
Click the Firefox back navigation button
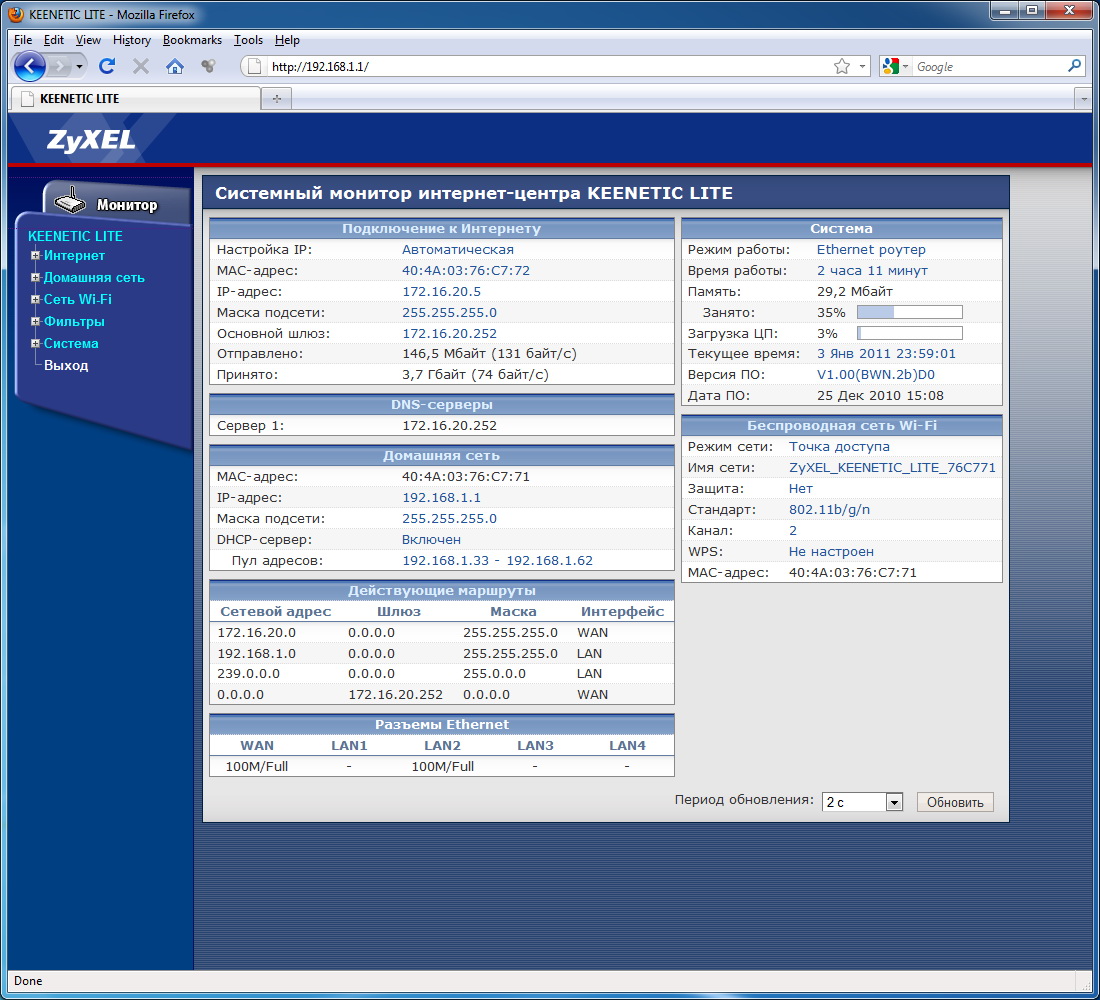pyautogui.click(x=30, y=67)
